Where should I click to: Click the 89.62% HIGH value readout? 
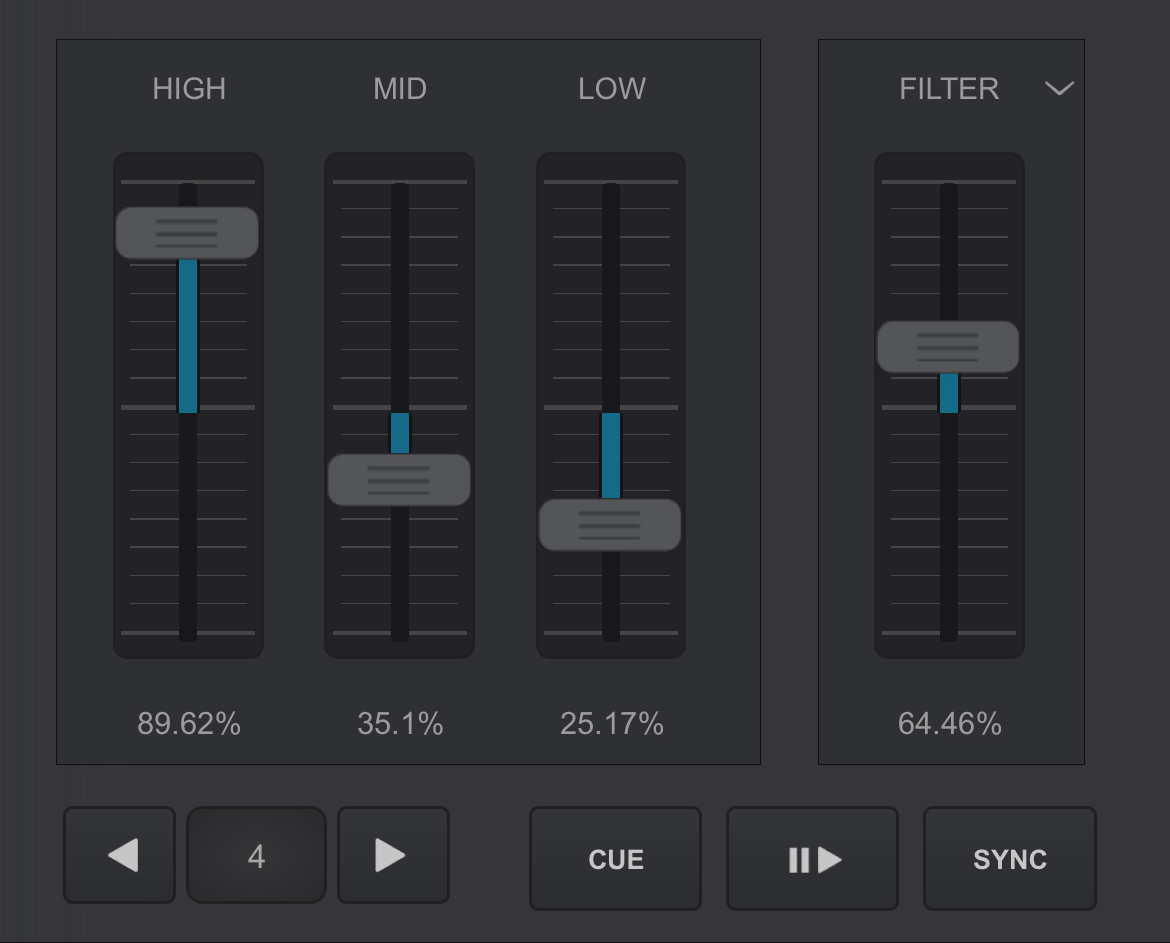pos(189,724)
